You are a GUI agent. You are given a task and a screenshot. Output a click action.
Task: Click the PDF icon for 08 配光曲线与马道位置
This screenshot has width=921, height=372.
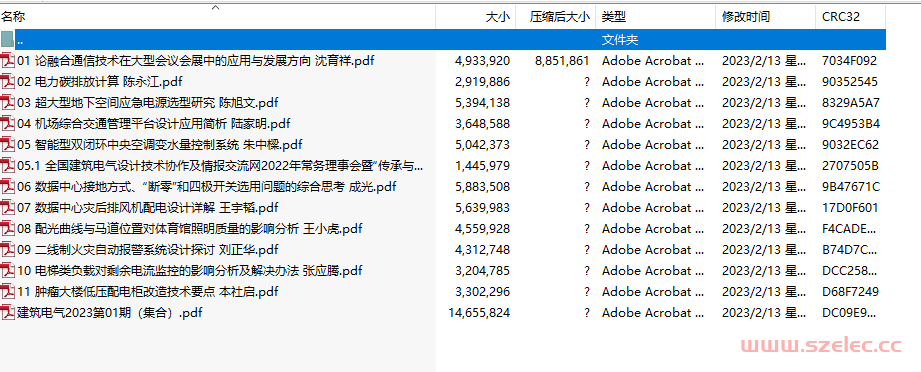[x=8, y=229]
